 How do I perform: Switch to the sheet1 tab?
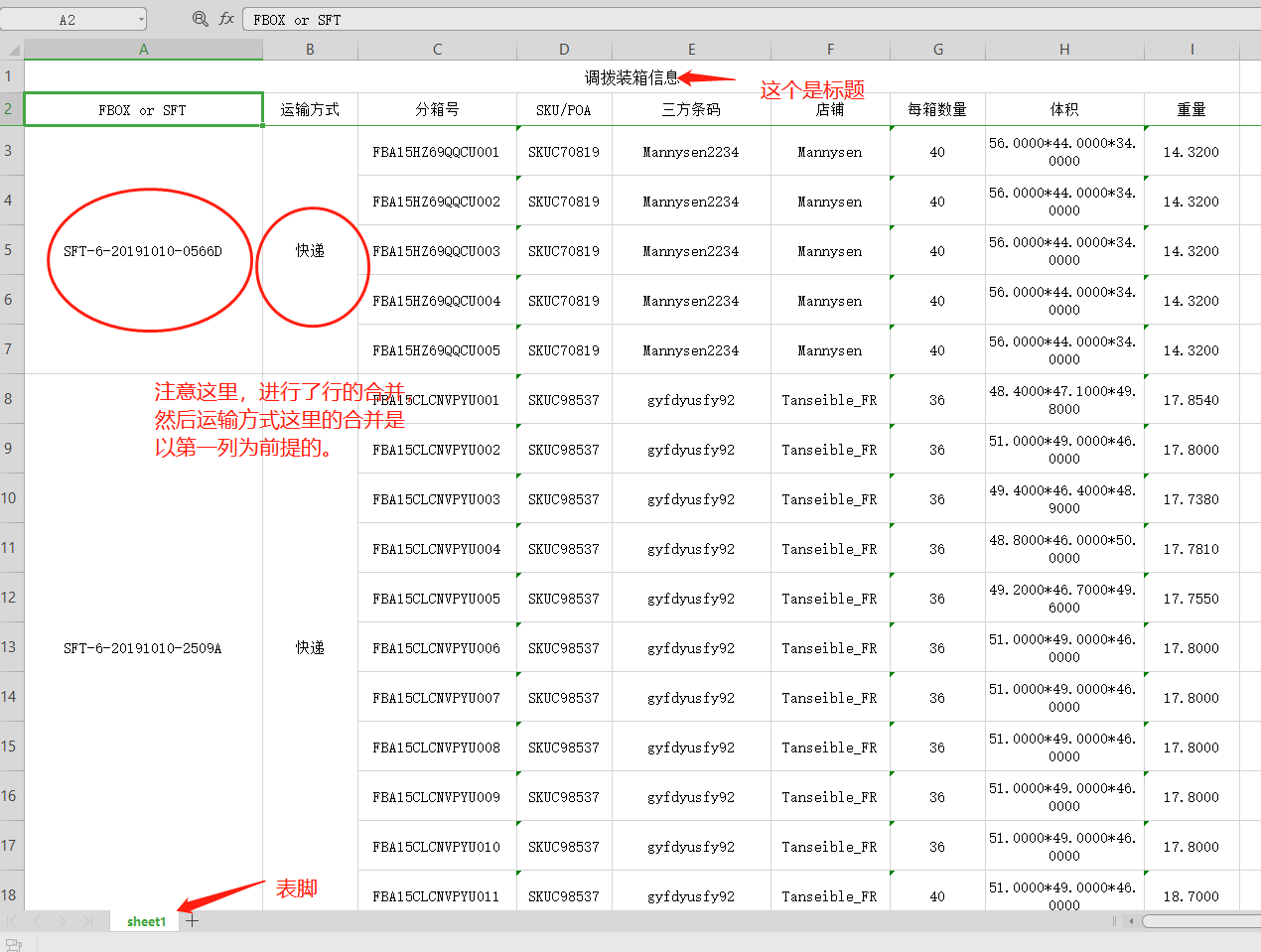(145, 921)
